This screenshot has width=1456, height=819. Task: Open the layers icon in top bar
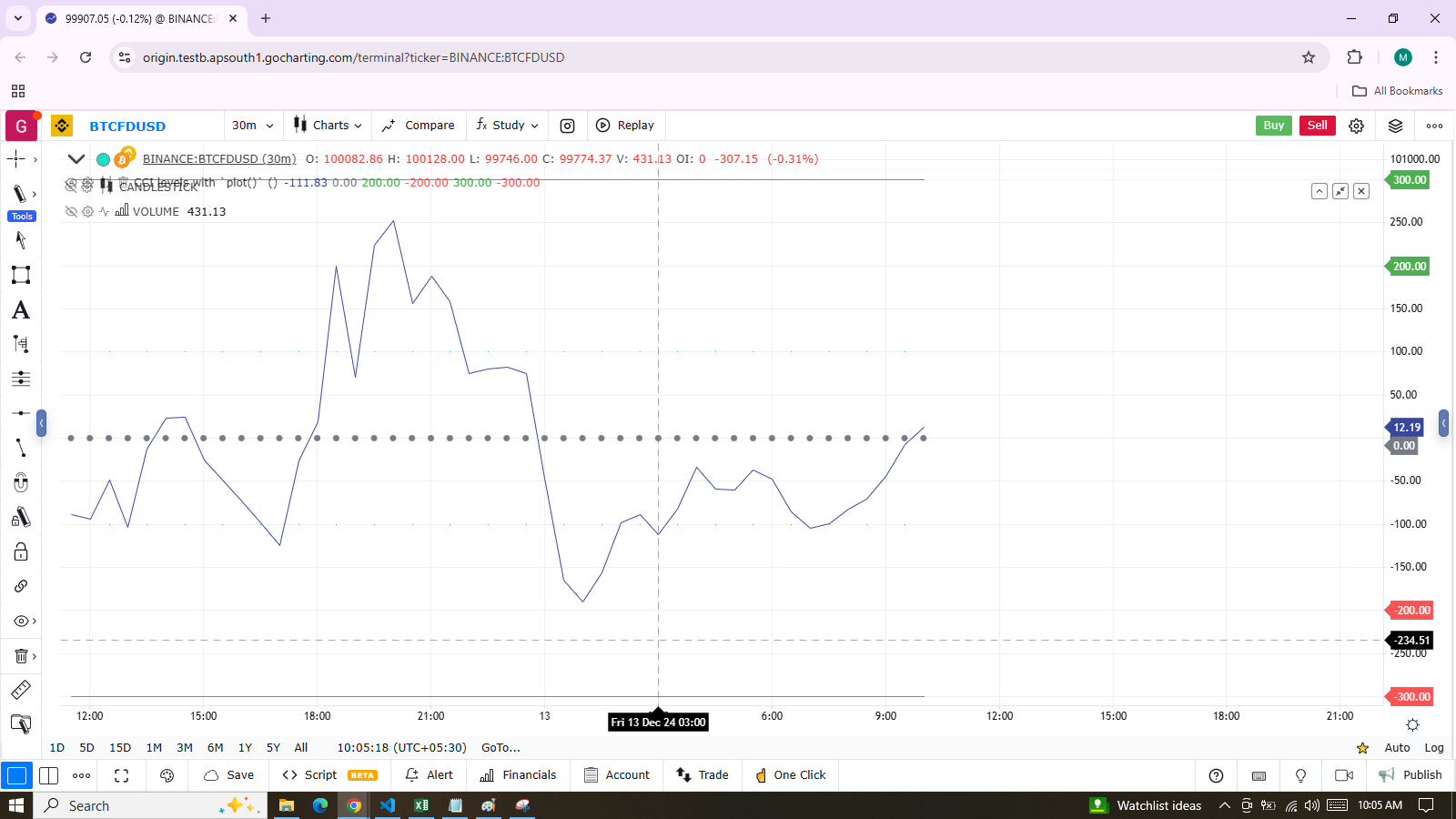pos(1395,126)
